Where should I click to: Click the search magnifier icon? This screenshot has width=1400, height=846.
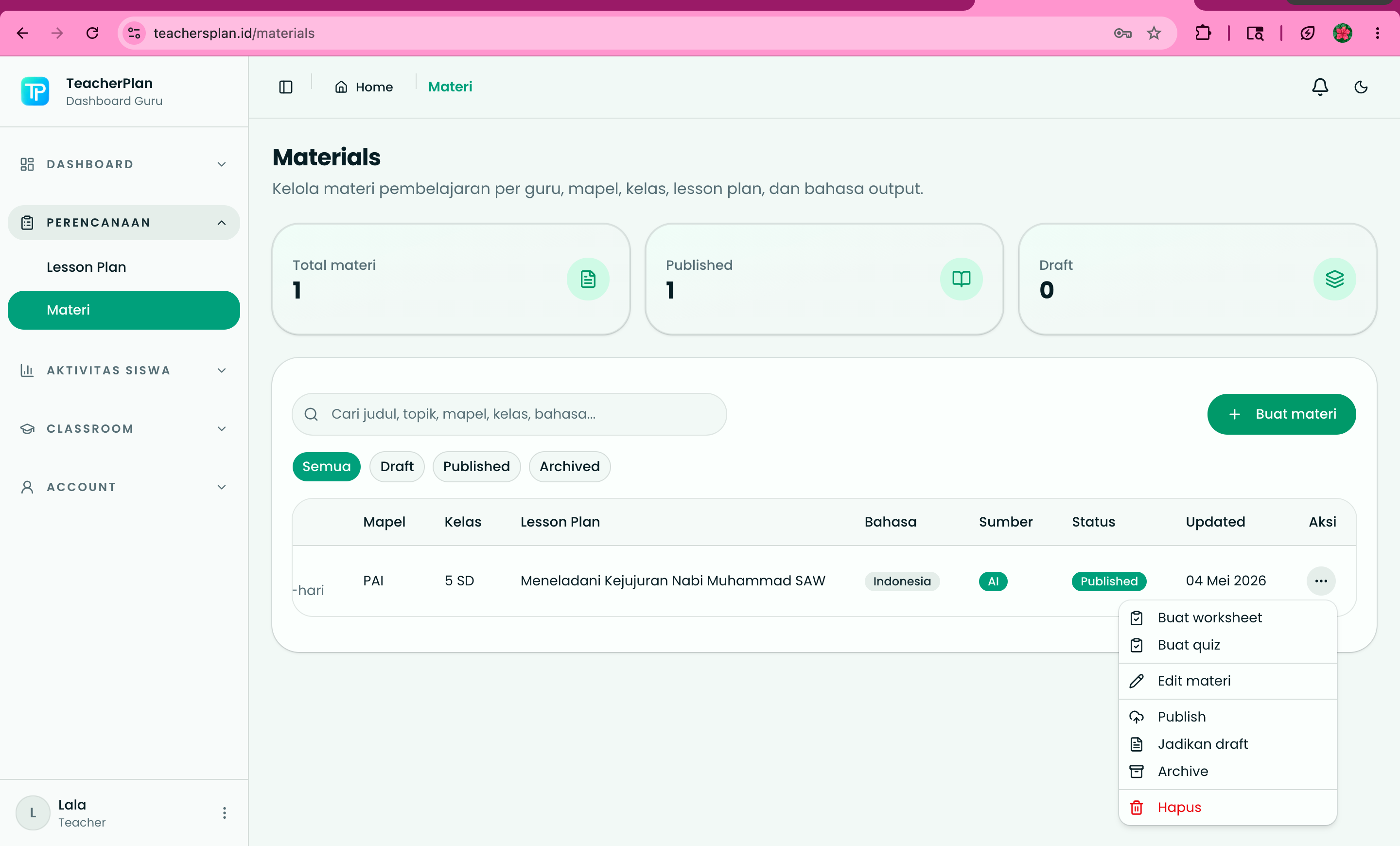coord(311,414)
